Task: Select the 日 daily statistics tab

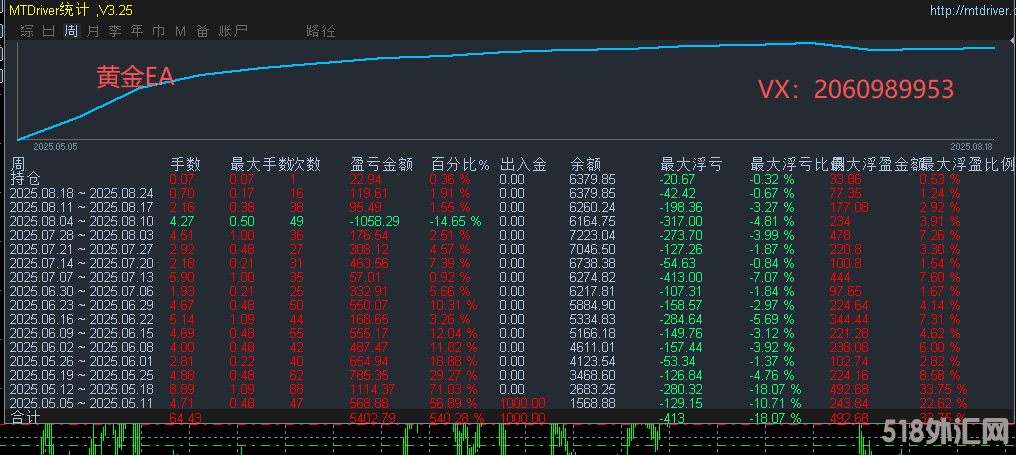Action: pos(49,31)
